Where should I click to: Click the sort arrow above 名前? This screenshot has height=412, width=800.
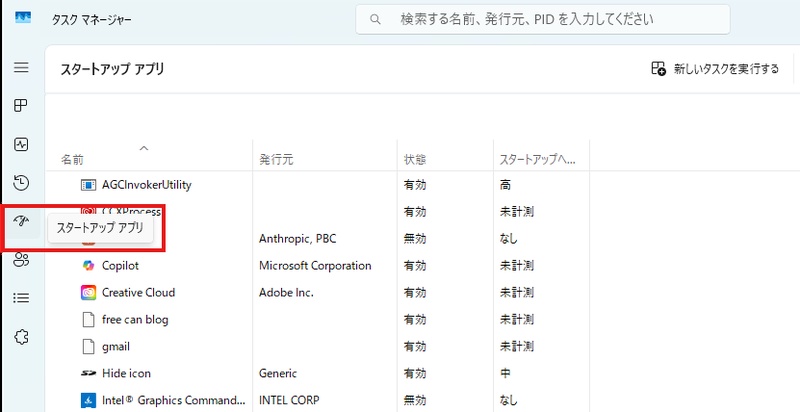click(144, 148)
